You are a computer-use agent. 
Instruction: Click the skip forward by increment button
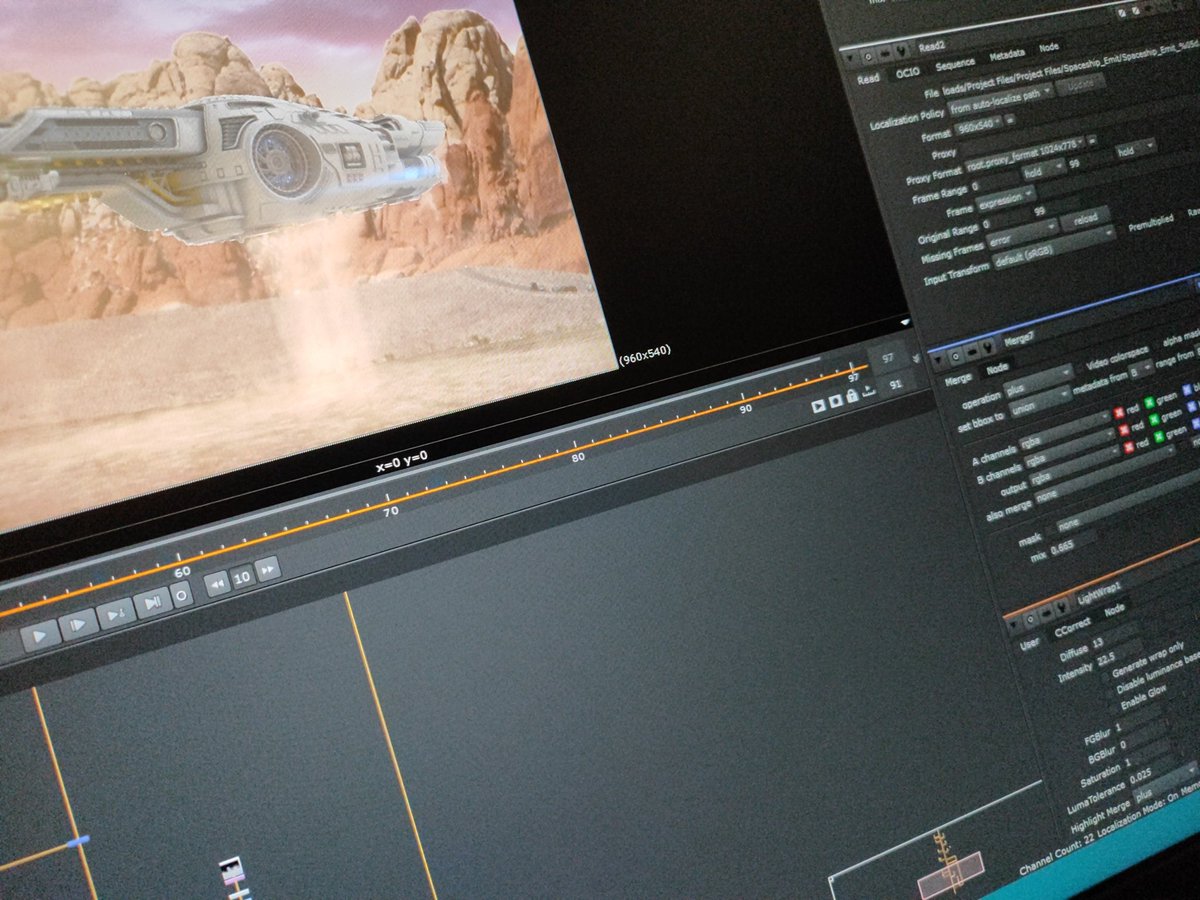[x=267, y=569]
